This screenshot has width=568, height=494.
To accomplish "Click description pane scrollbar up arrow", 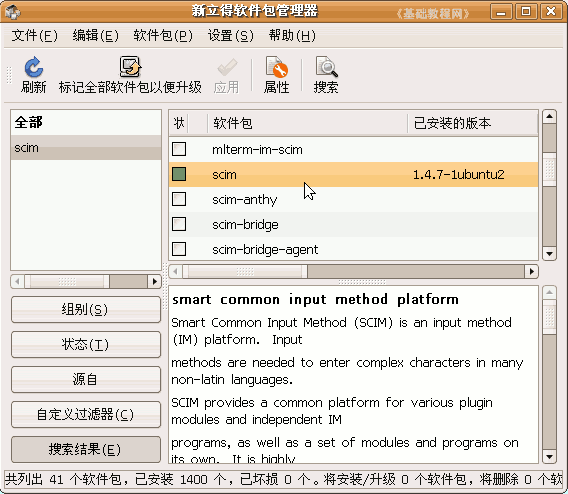I will (x=549, y=292).
